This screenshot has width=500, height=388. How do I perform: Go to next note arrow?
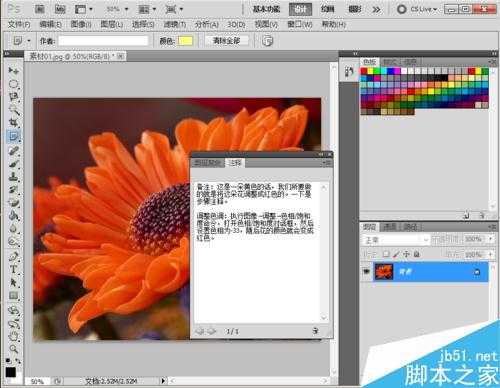click(x=212, y=331)
